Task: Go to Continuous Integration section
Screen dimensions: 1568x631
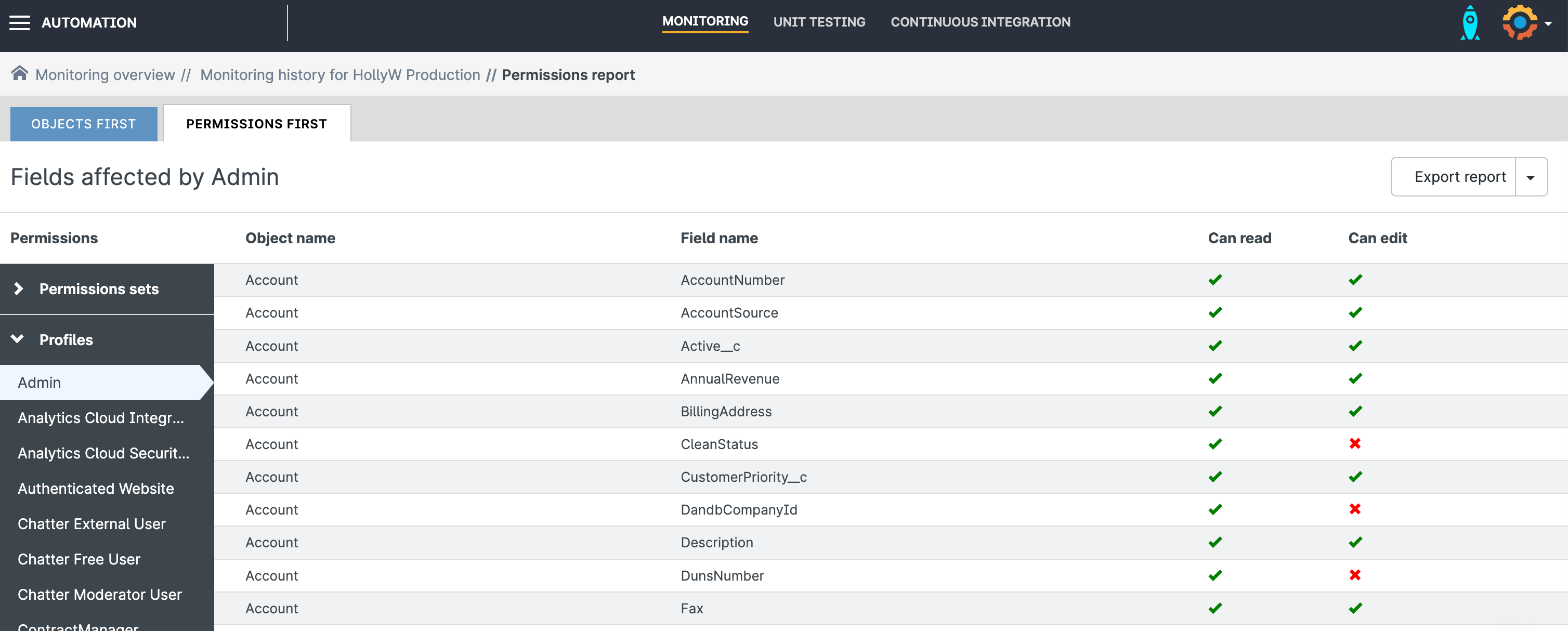Action: (x=980, y=22)
